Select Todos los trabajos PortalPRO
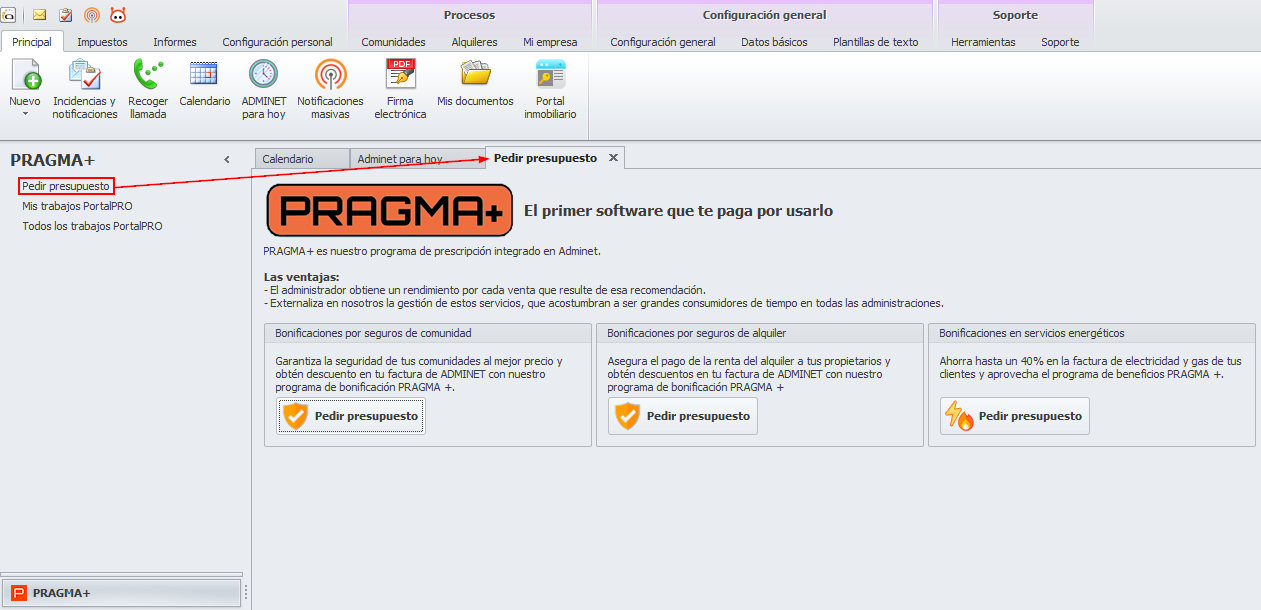 tap(92, 226)
